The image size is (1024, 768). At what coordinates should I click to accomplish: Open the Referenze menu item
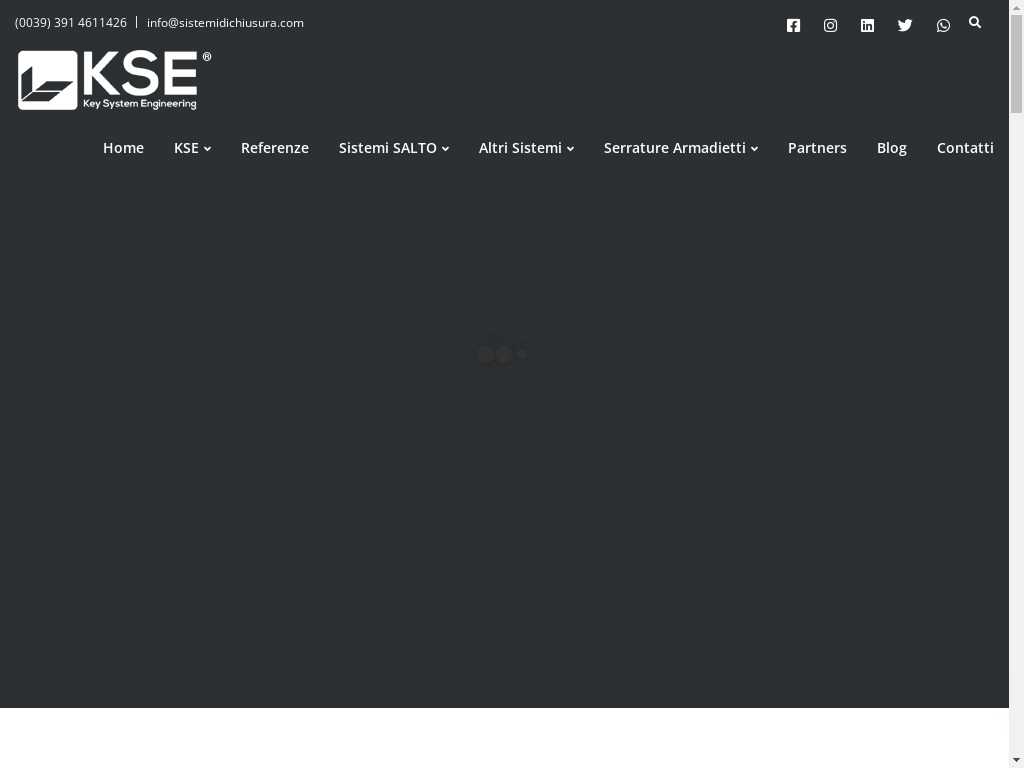(x=275, y=148)
